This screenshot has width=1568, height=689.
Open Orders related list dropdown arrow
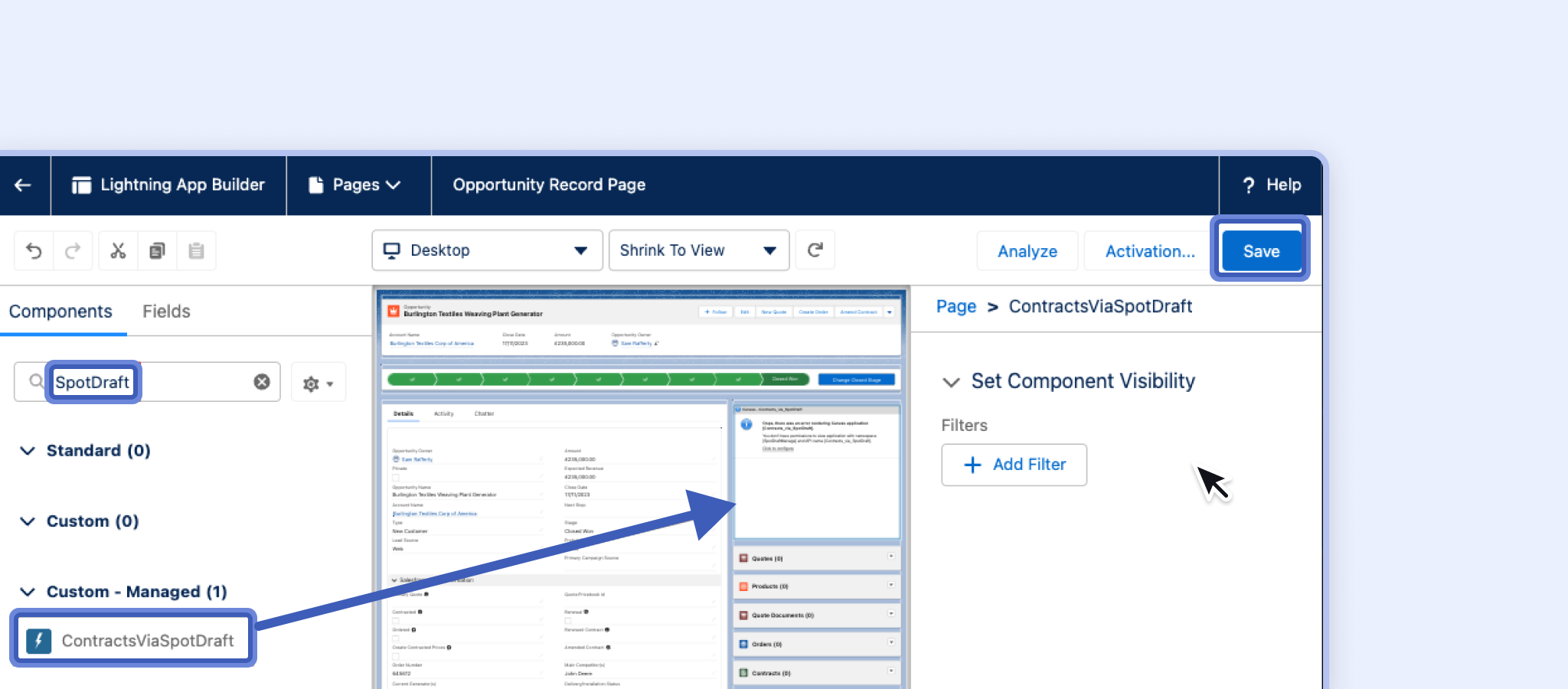(x=891, y=642)
